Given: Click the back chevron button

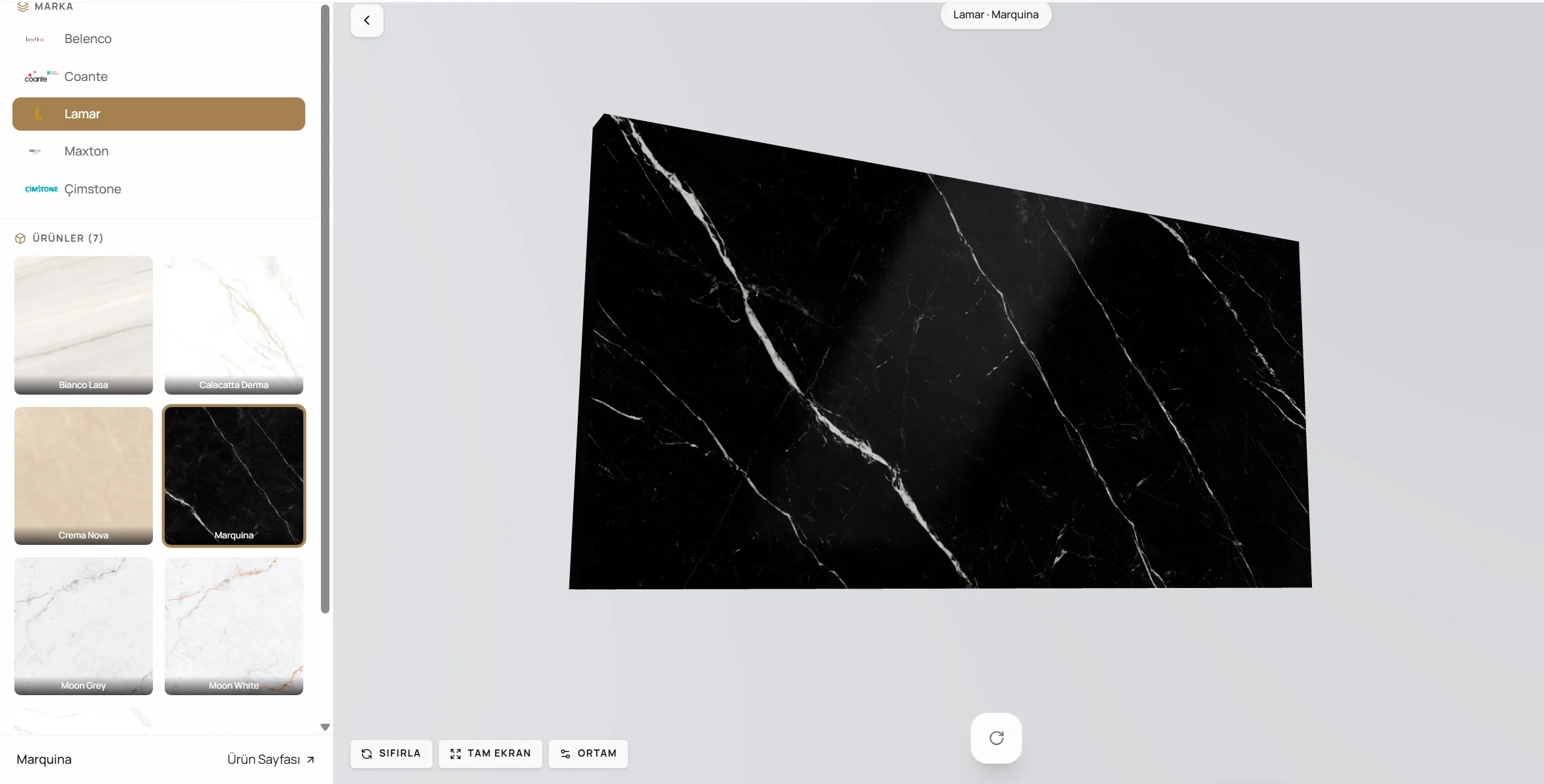Looking at the screenshot, I should pos(367,20).
